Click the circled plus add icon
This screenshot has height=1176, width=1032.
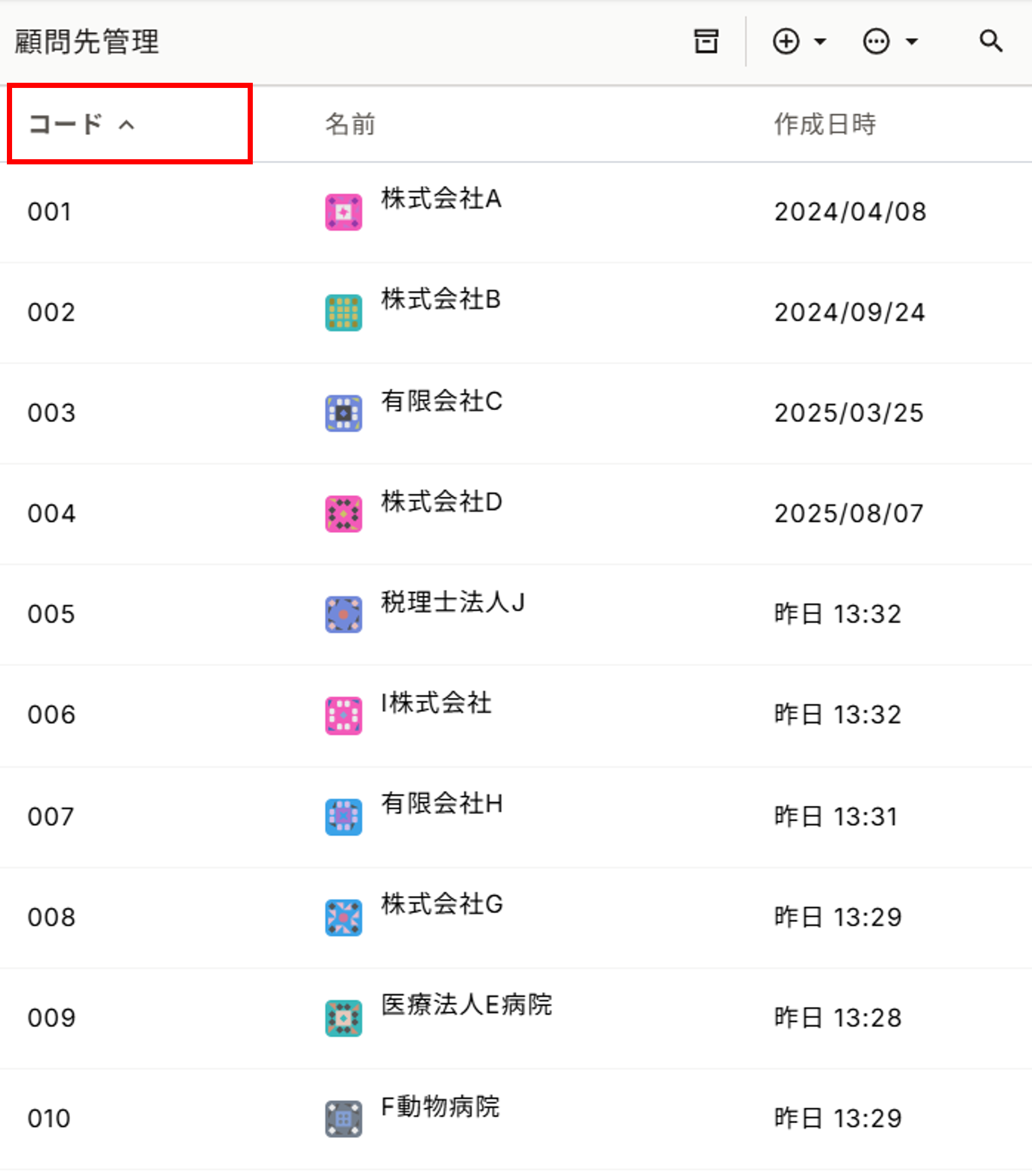coord(786,41)
